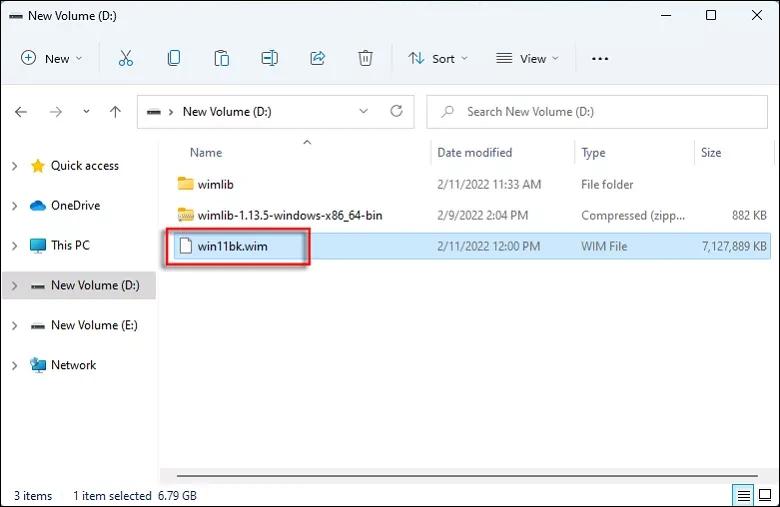Image resolution: width=780 pixels, height=507 pixels.
Task: Click the 3 items status bar text
Action: [33, 496]
